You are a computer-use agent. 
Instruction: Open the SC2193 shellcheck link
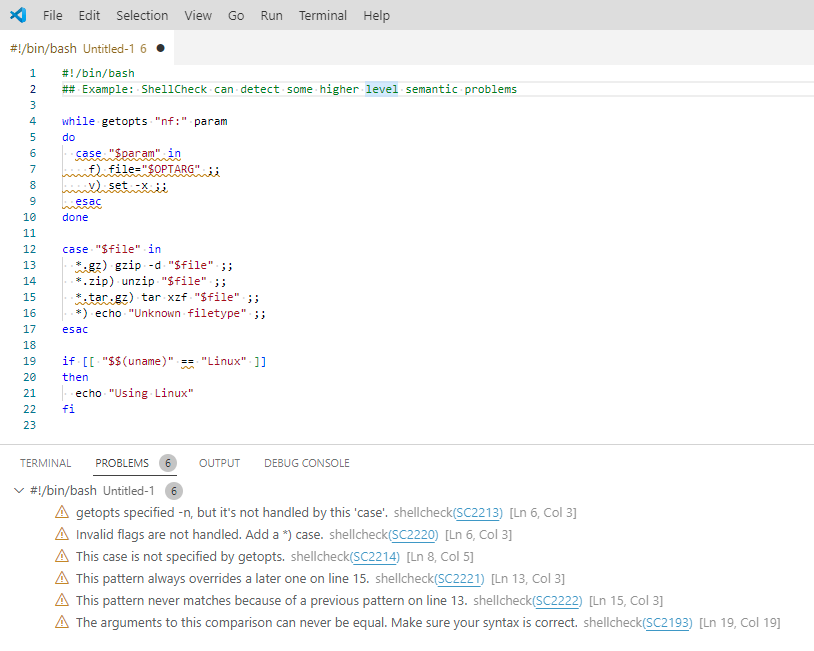click(668, 622)
